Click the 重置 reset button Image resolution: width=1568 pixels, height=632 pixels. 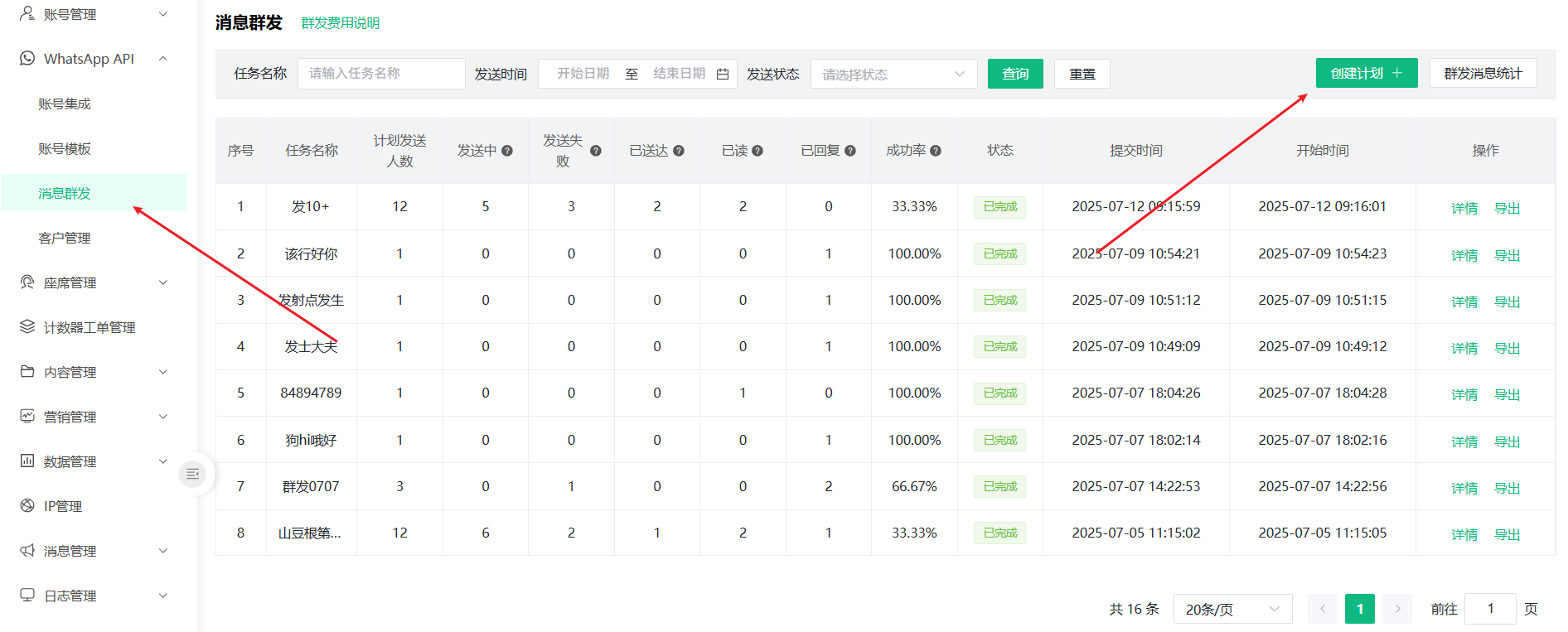point(1082,74)
